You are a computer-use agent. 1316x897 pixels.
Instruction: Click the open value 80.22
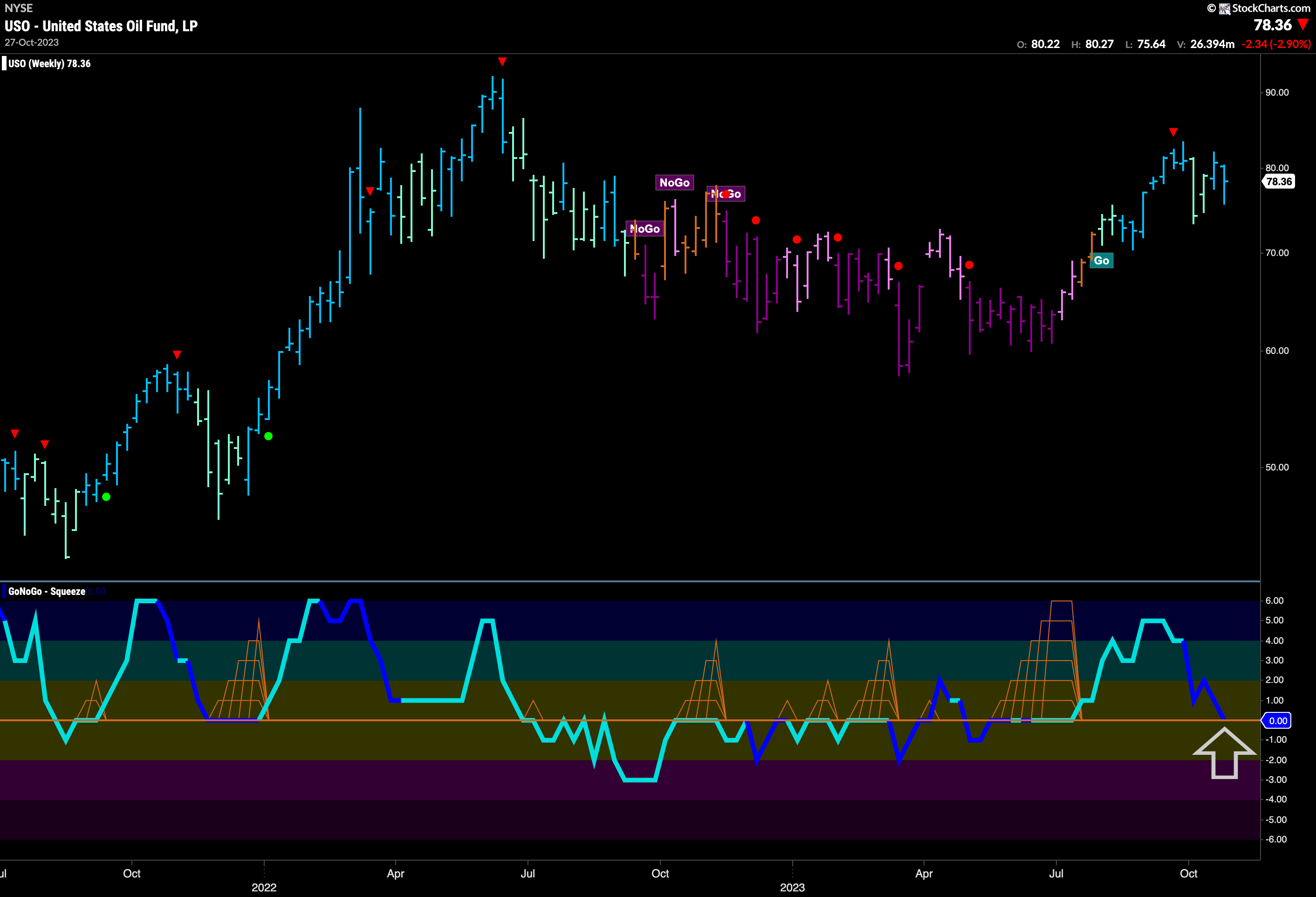(x=1045, y=44)
